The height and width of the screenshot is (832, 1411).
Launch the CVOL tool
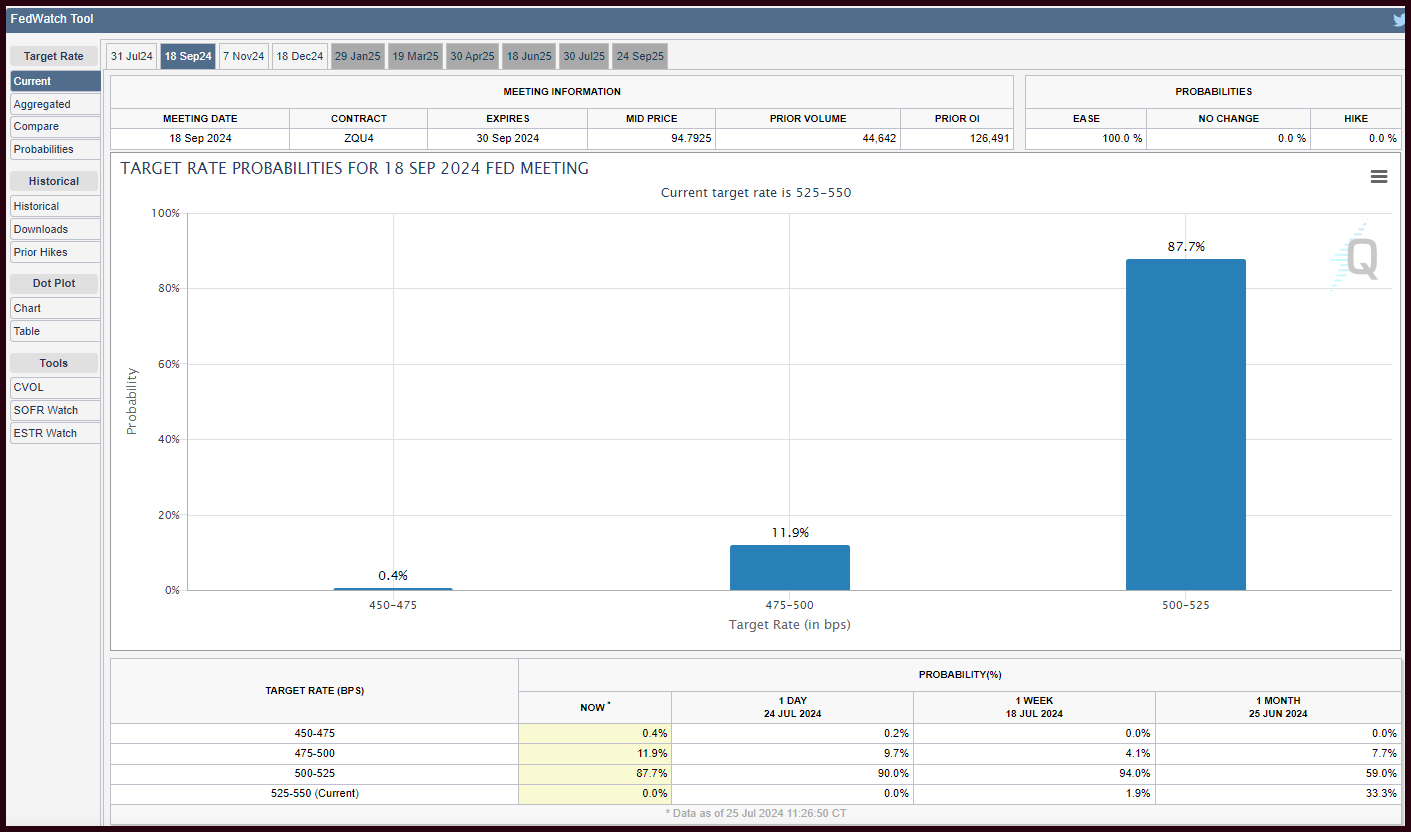(x=55, y=388)
